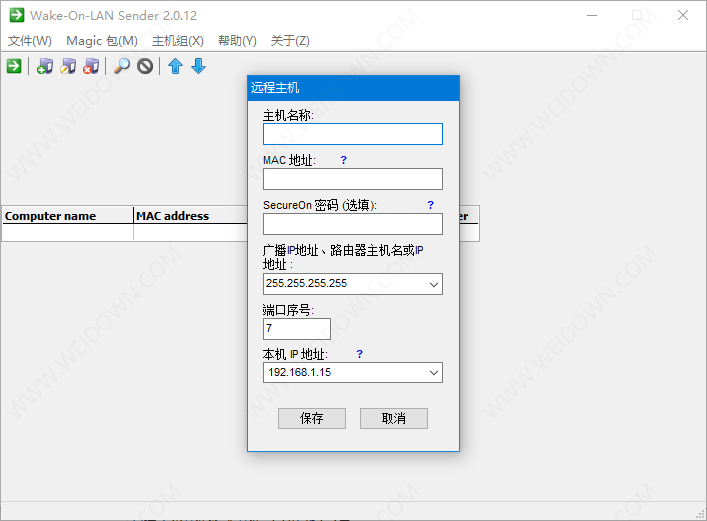Click the help question mark beside 本机 IP 地址

(359, 354)
